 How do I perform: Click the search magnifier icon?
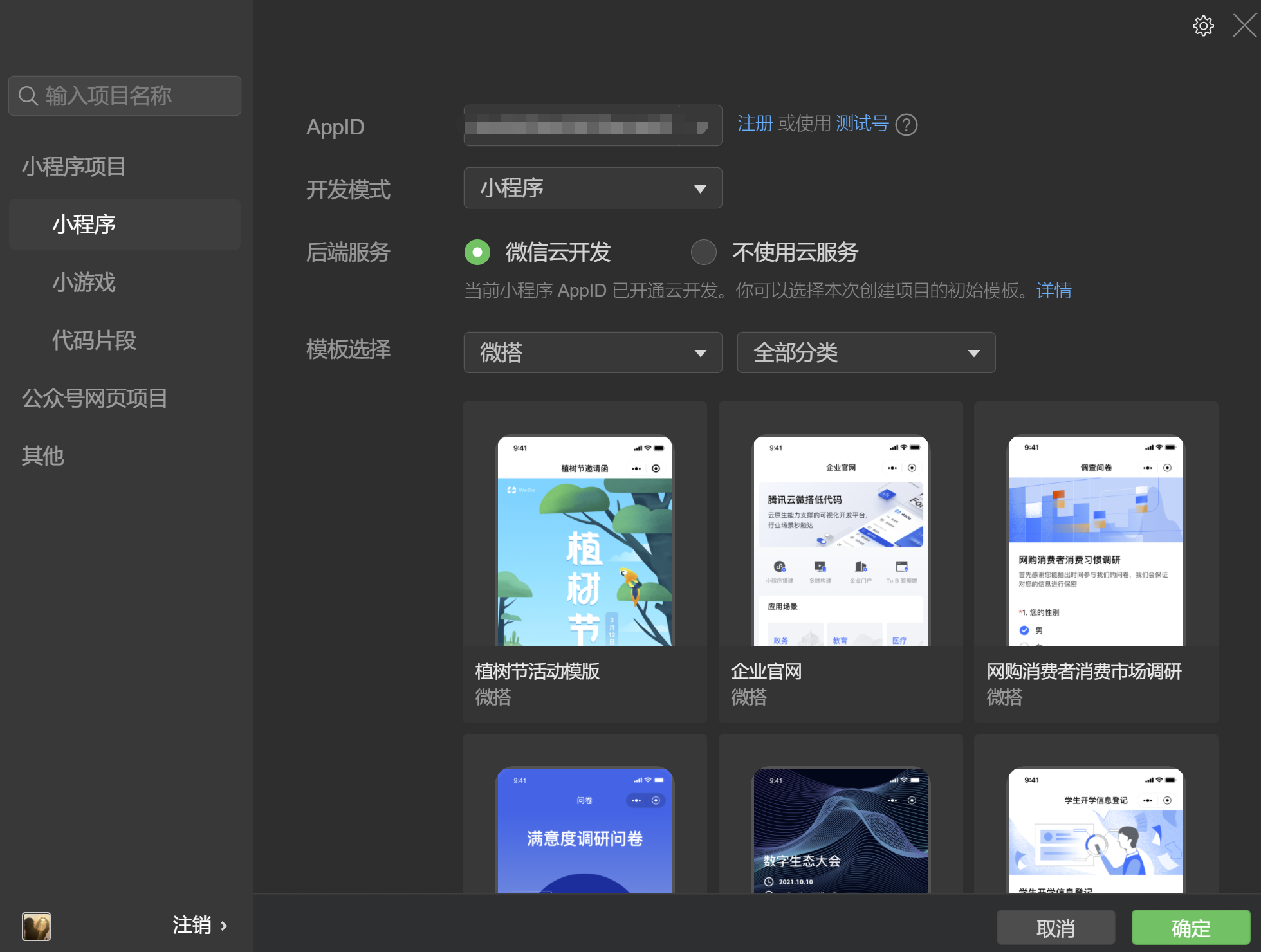point(28,96)
